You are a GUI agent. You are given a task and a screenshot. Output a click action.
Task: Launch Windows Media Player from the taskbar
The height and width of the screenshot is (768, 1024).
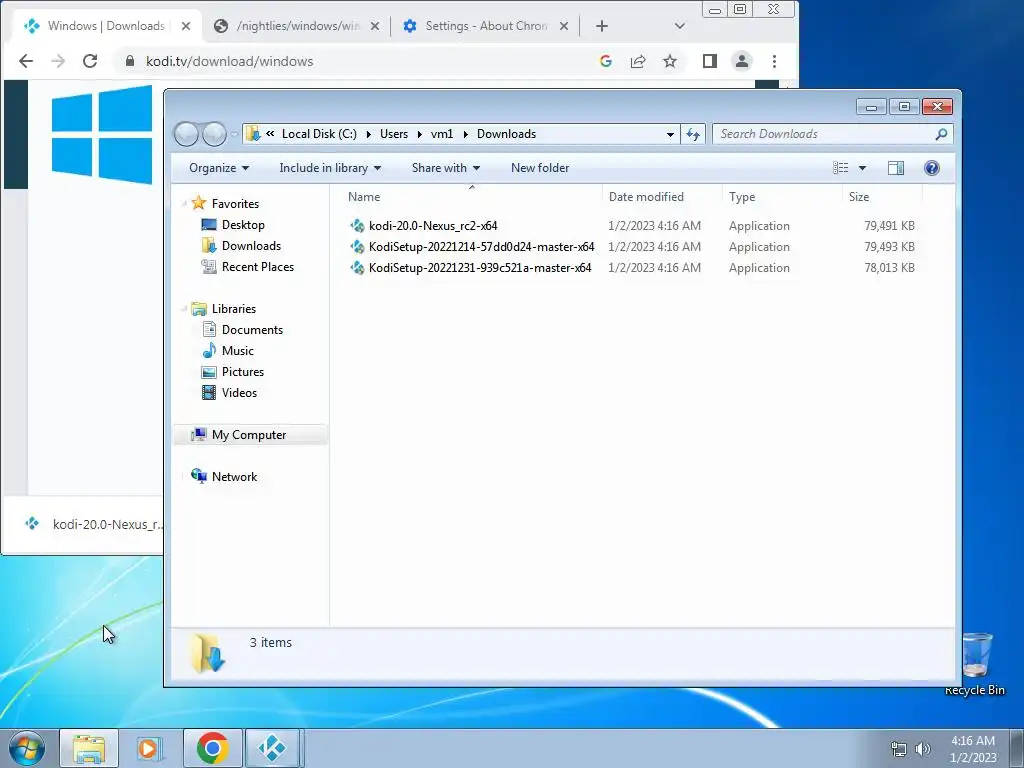click(x=149, y=748)
